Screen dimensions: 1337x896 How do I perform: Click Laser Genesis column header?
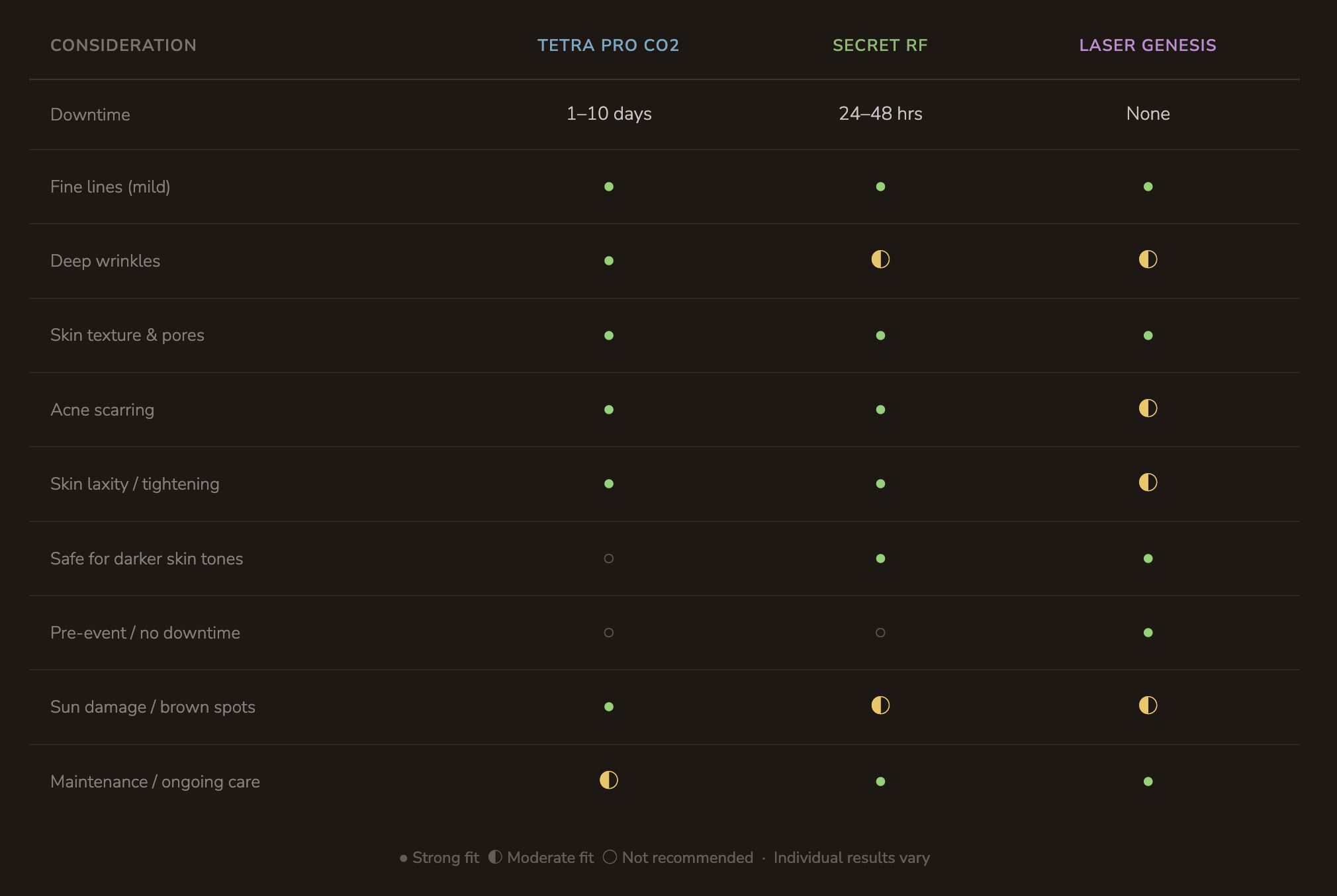point(1147,45)
